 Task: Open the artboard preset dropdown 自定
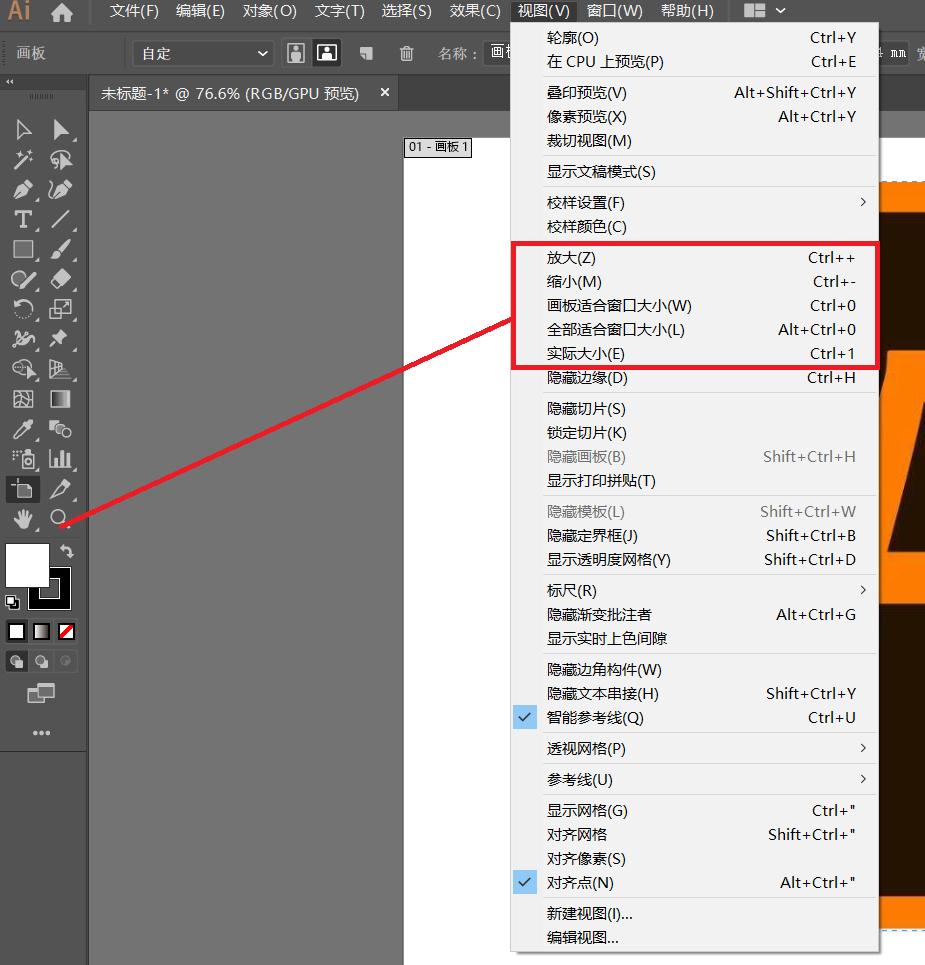[204, 54]
